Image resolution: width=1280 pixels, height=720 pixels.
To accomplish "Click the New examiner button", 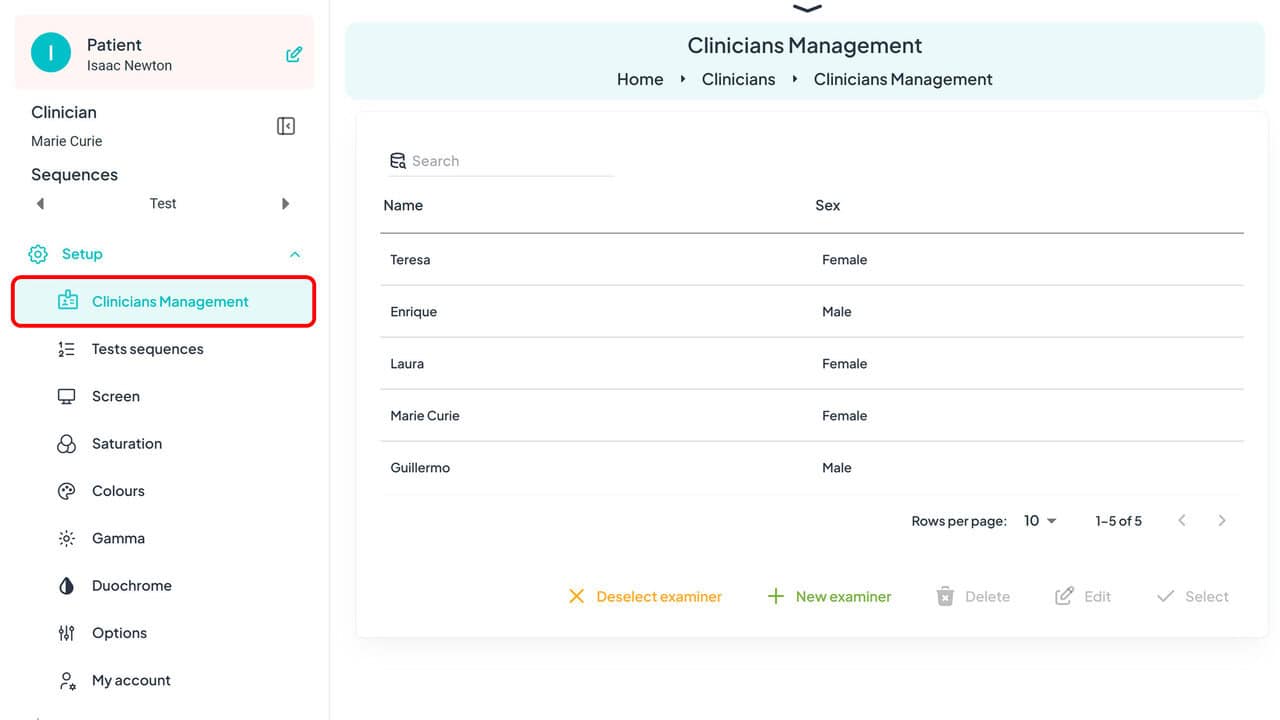I will coord(829,596).
